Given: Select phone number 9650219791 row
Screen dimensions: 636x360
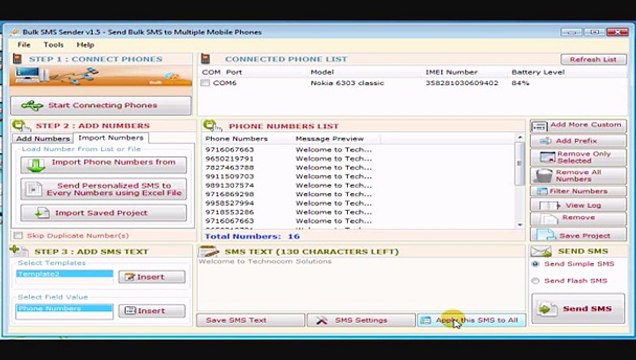Looking at the screenshot, I should tap(359, 159).
